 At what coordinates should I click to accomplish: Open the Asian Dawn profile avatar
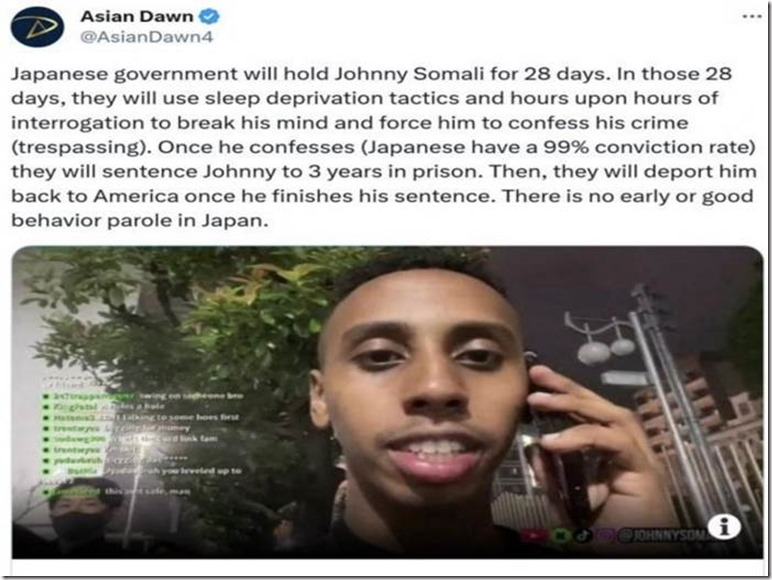tap(37, 27)
